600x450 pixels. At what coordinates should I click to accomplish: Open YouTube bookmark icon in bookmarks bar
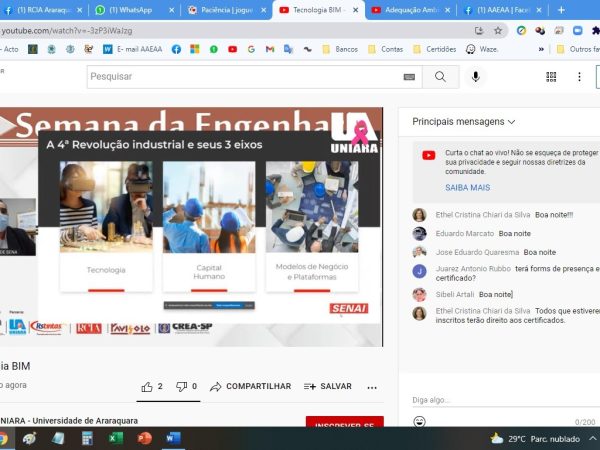click(x=232, y=49)
